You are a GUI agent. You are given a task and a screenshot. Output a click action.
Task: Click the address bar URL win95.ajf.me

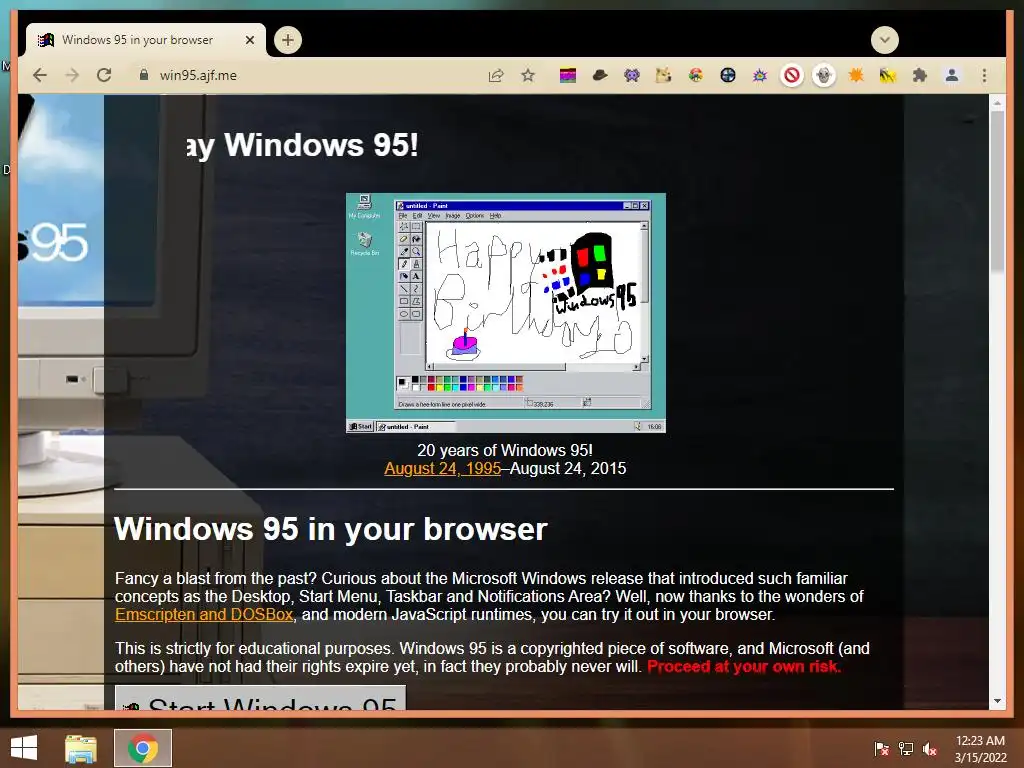pyautogui.click(x=198, y=75)
